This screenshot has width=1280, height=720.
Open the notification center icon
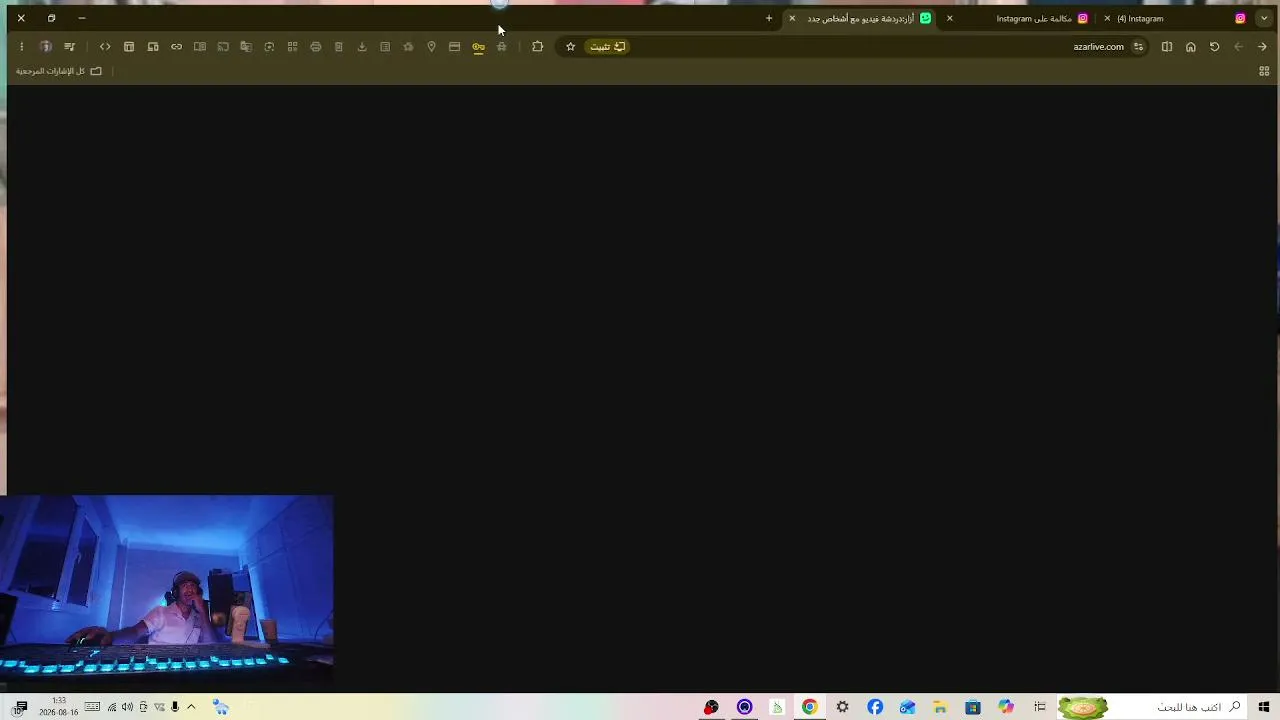coord(20,708)
